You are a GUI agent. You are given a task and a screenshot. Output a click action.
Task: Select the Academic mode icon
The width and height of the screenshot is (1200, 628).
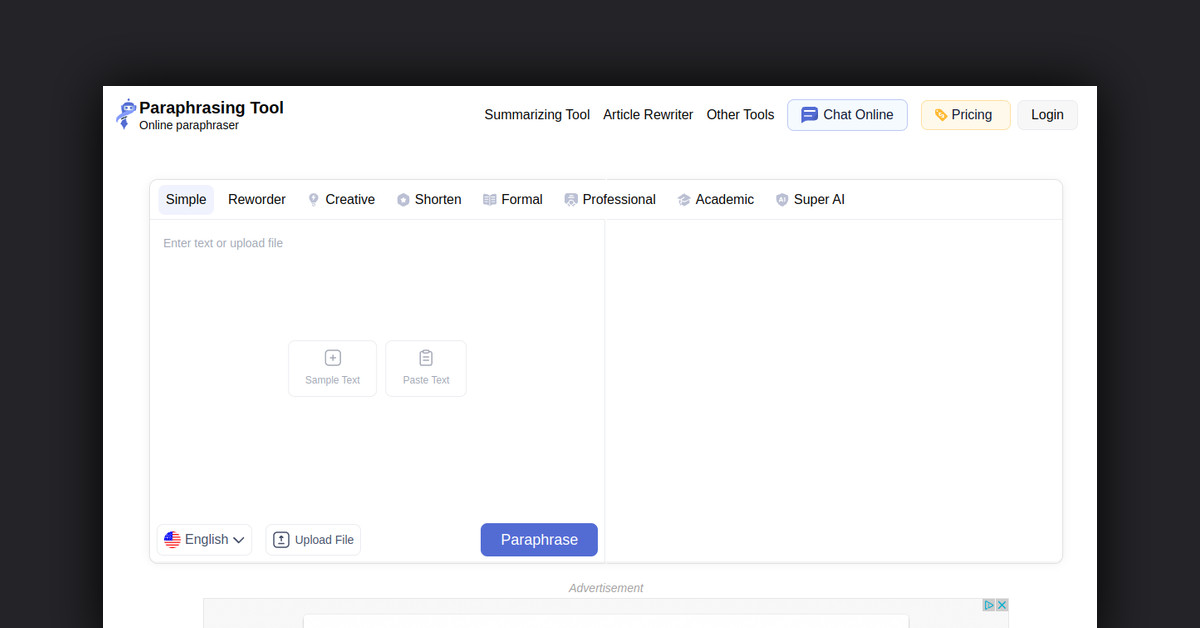[x=685, y=199]
